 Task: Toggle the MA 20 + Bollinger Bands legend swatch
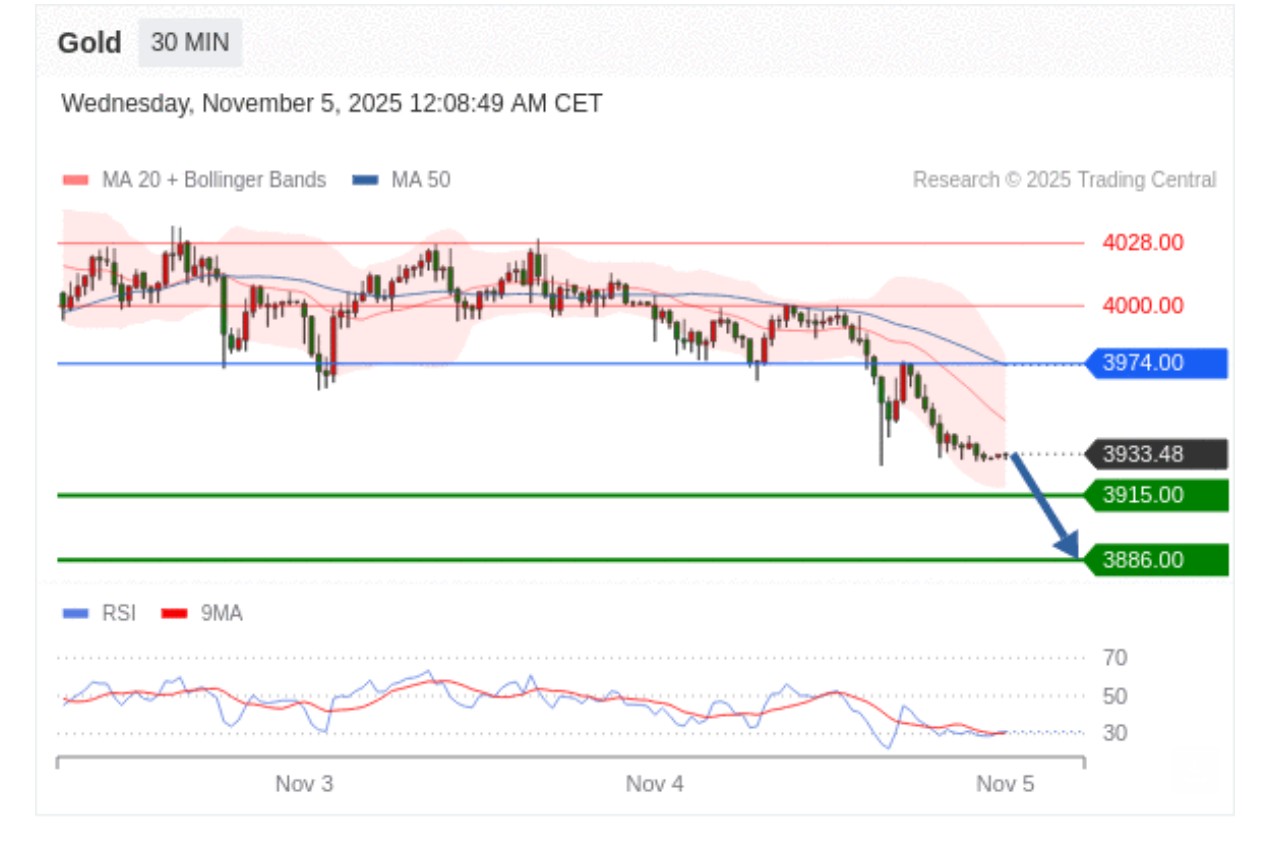[76, 181]
